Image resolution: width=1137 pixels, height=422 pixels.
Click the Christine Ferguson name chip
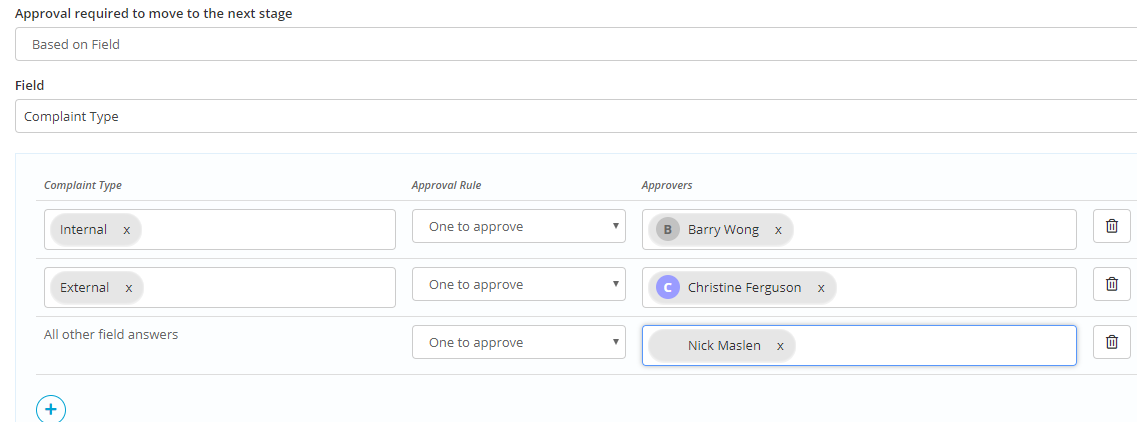tap(744, 287)
